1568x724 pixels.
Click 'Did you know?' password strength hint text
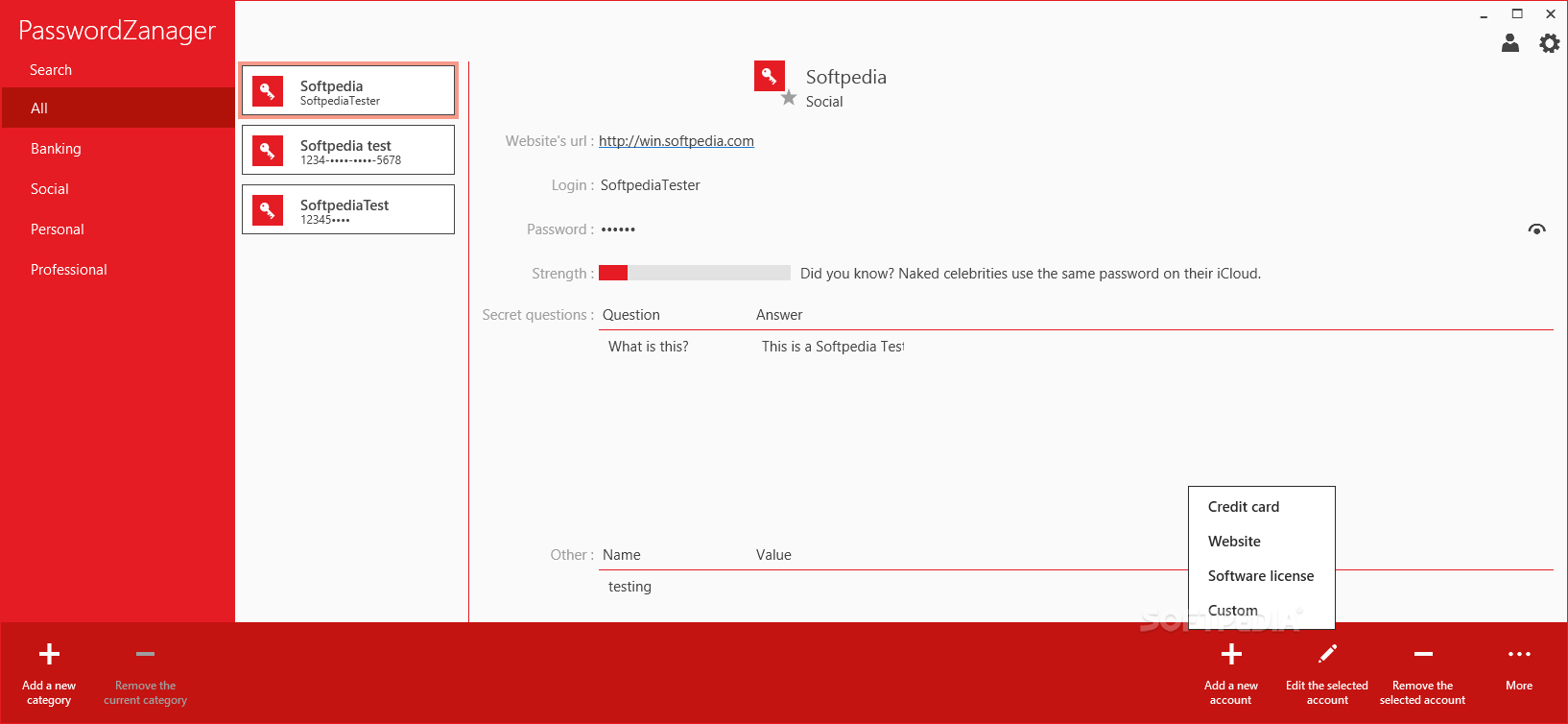tap(1031, 274)
